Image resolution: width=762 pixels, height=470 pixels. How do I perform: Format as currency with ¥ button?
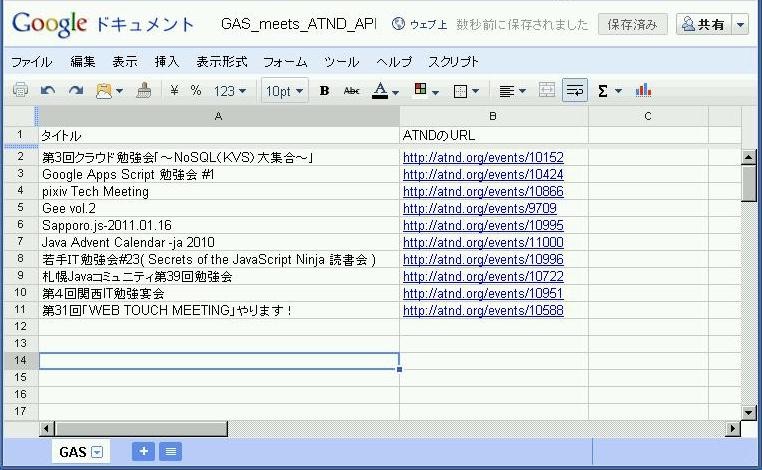(174, 90)
